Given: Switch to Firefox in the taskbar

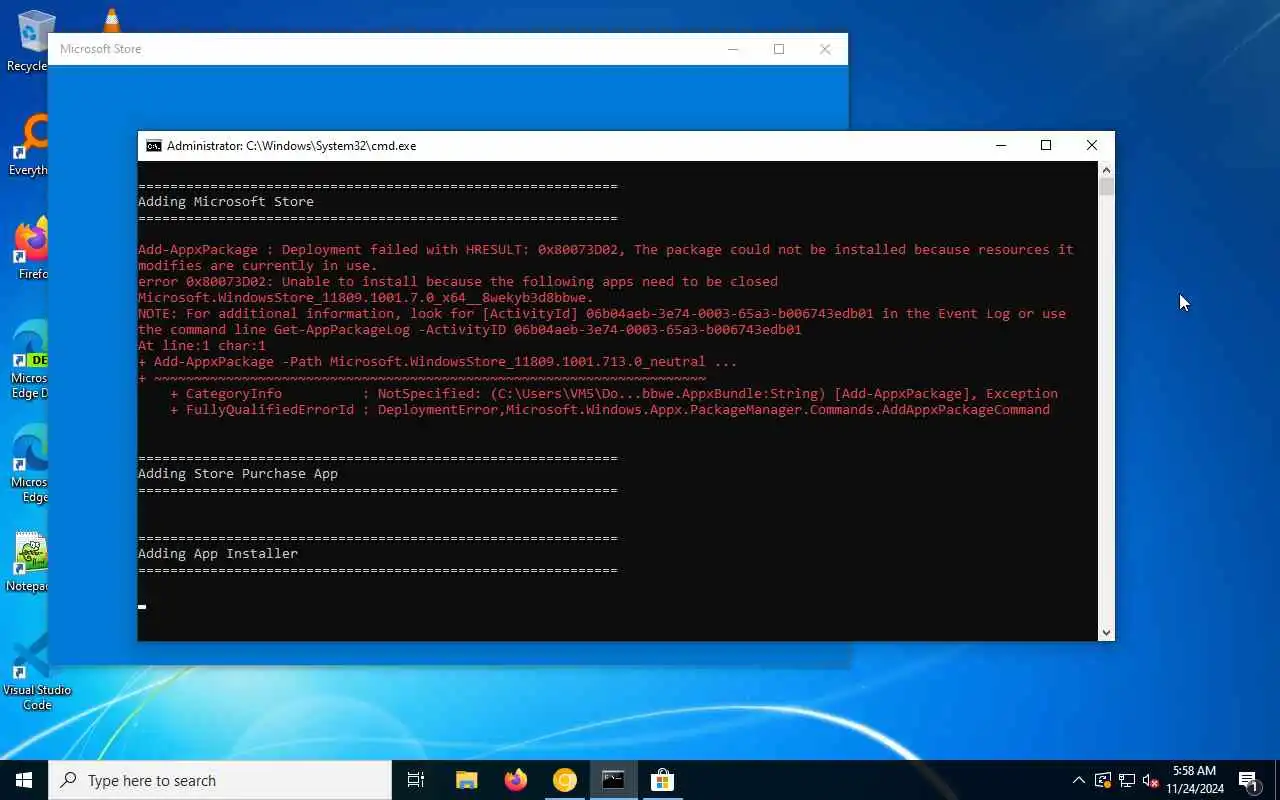Looking at the screenshot, I should click(x=515, y=780).
